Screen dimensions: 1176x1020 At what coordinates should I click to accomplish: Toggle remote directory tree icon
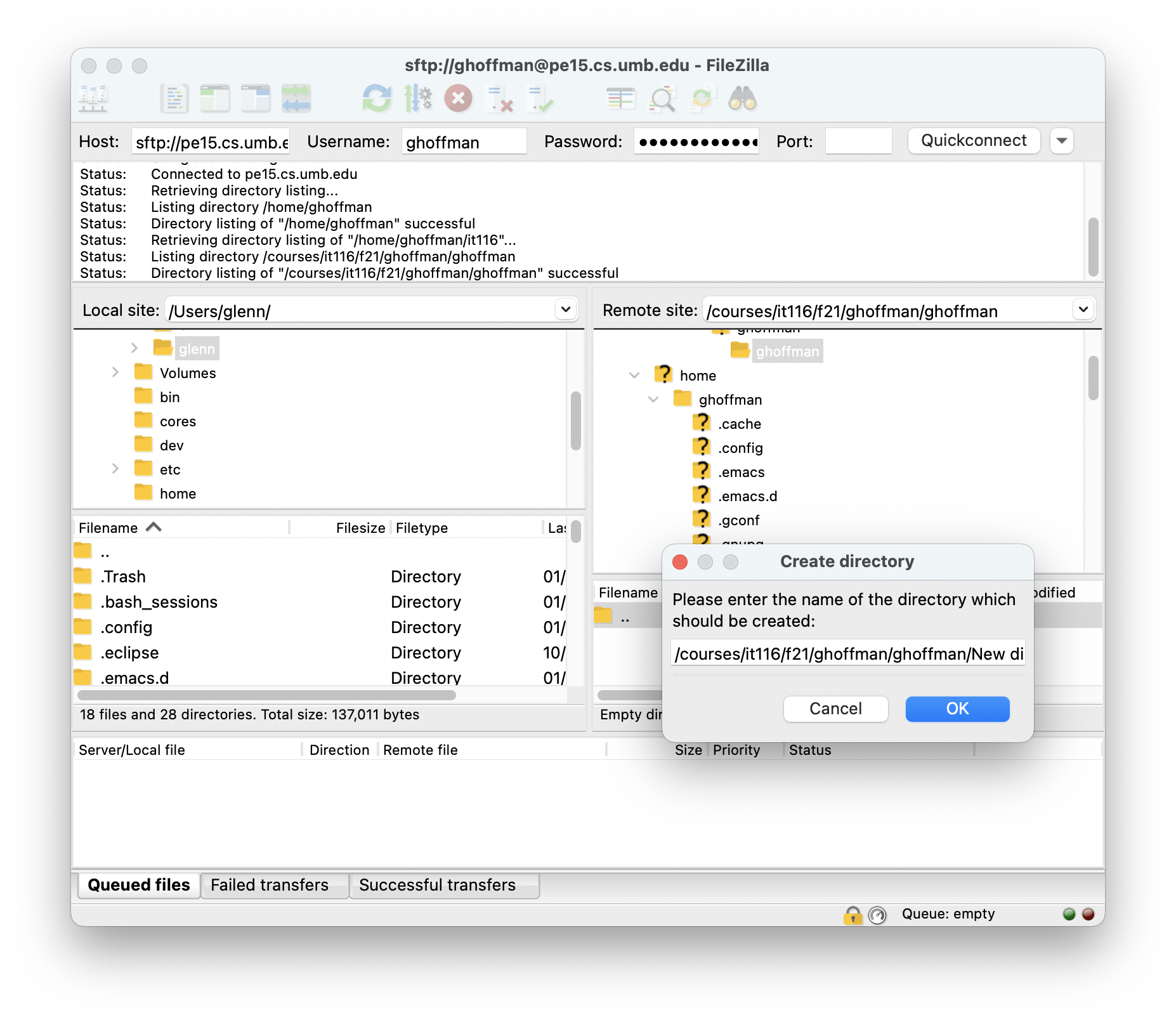point(256,99)
